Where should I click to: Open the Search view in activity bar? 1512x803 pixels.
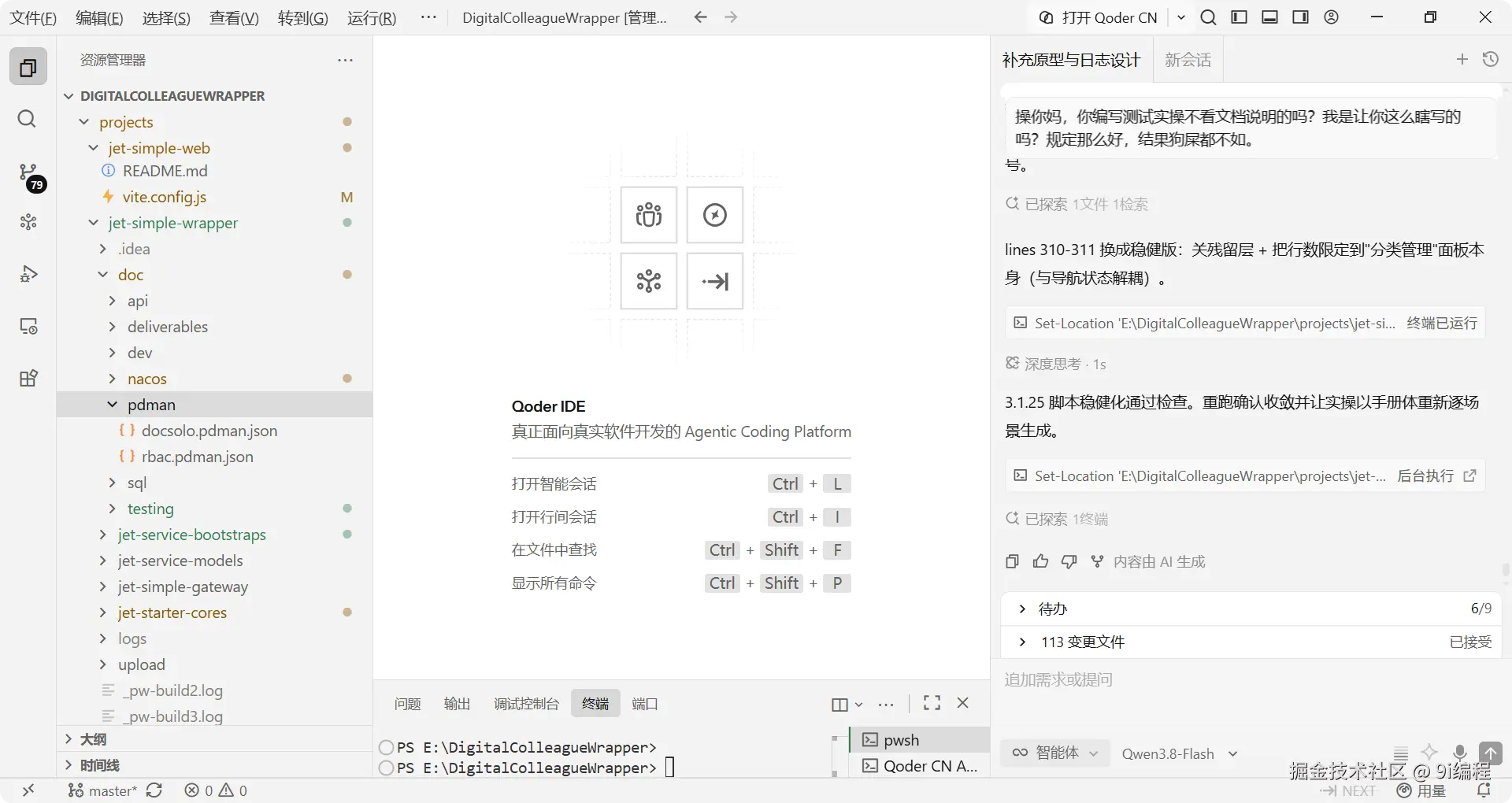(x=28, y=119)
